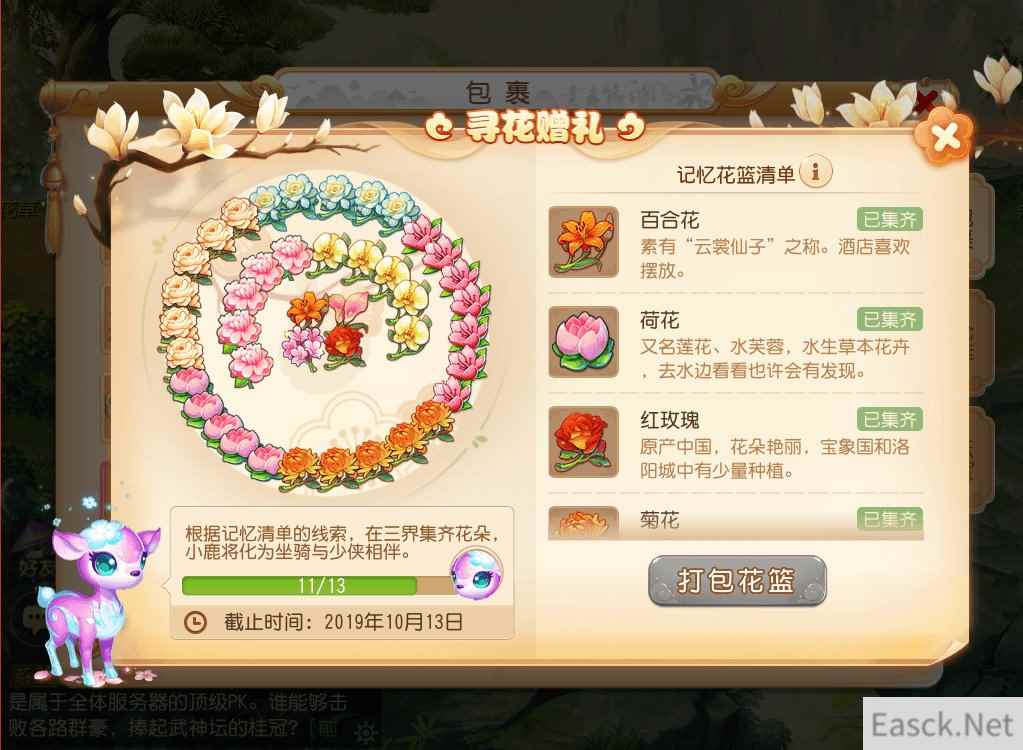Click the lotus (荷花) flower icon
Viewport: 1023px width, 750px height.
583,342
